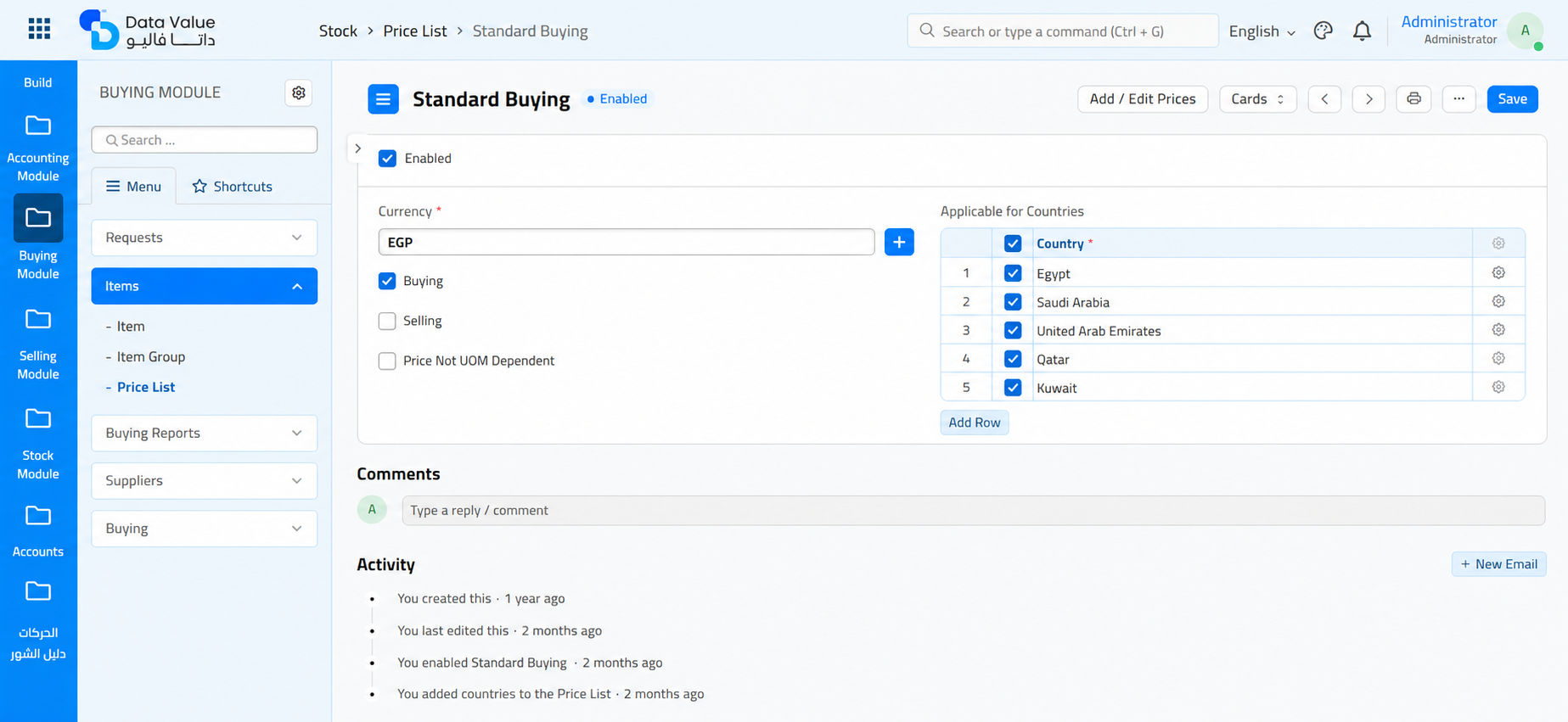
Task: Go to Stock breadcrumb link
Action: (338, 31)
